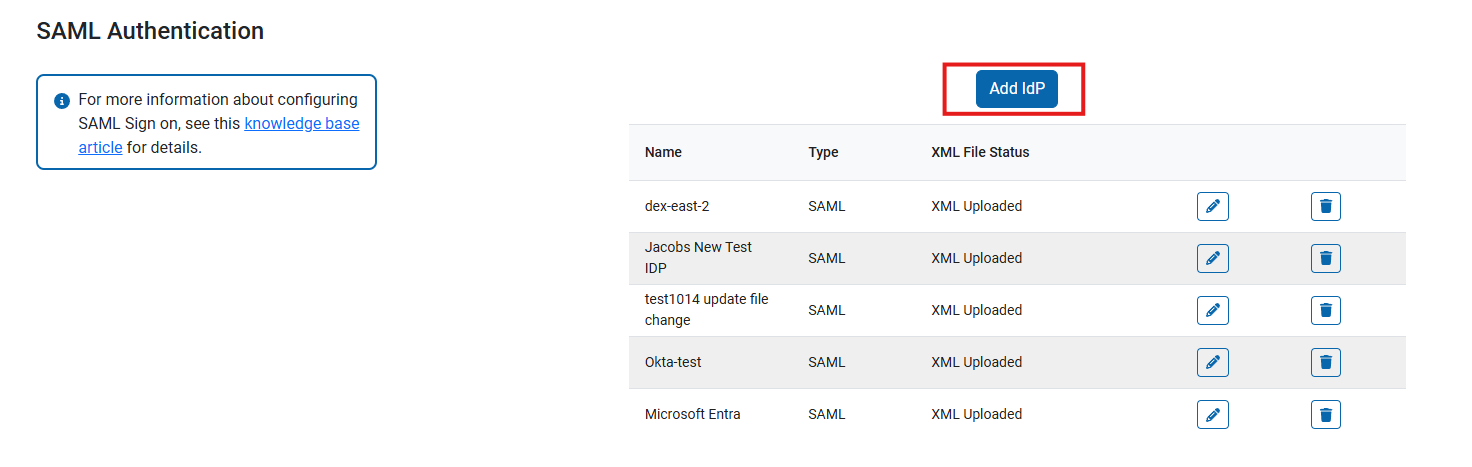Click the Type column header

tap(823, 153)
